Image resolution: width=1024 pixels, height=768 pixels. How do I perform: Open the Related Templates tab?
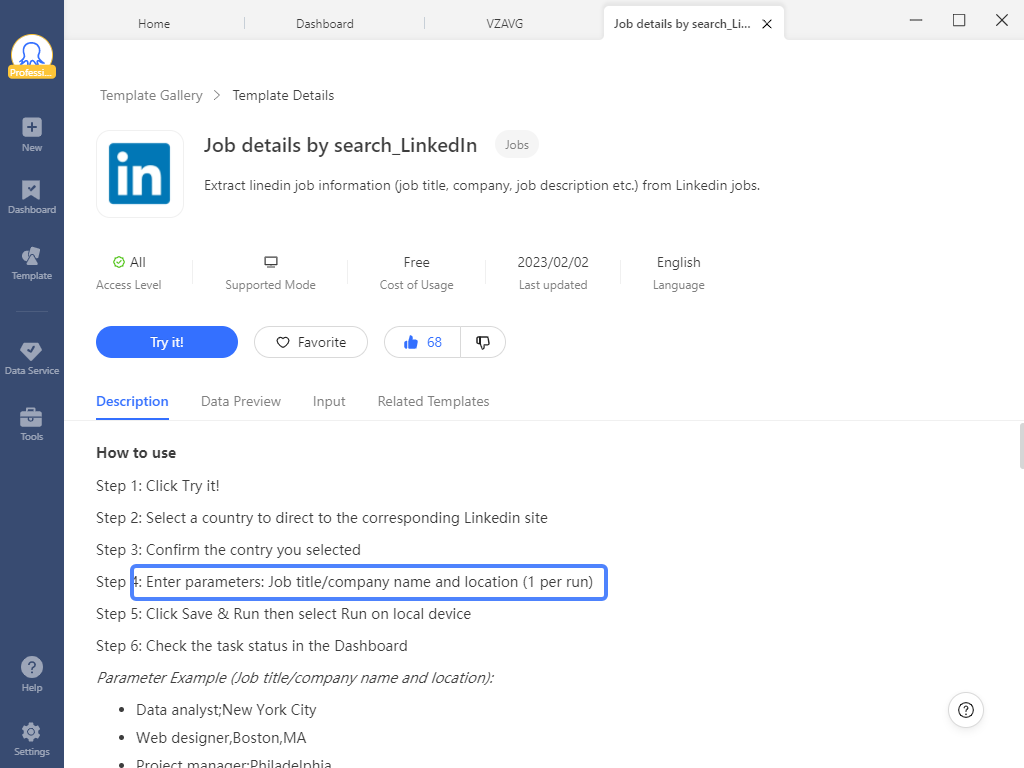[433, 402]
